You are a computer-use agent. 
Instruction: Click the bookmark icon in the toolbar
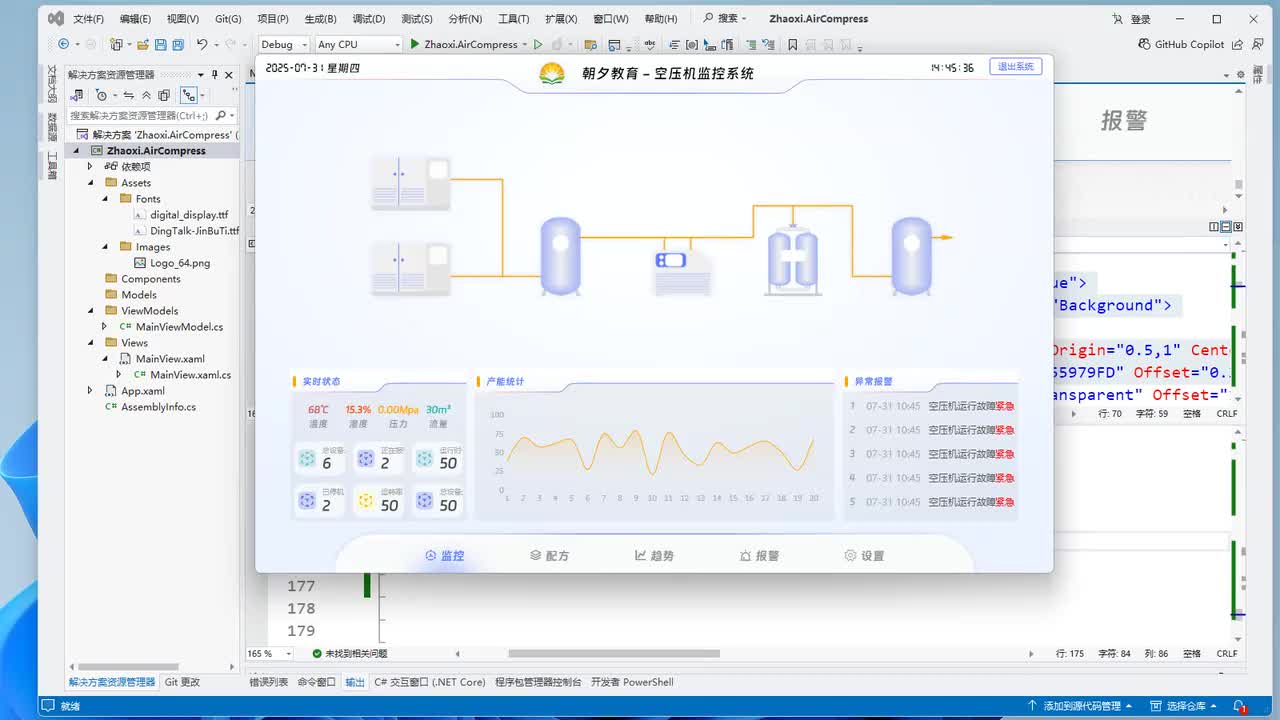793,44
